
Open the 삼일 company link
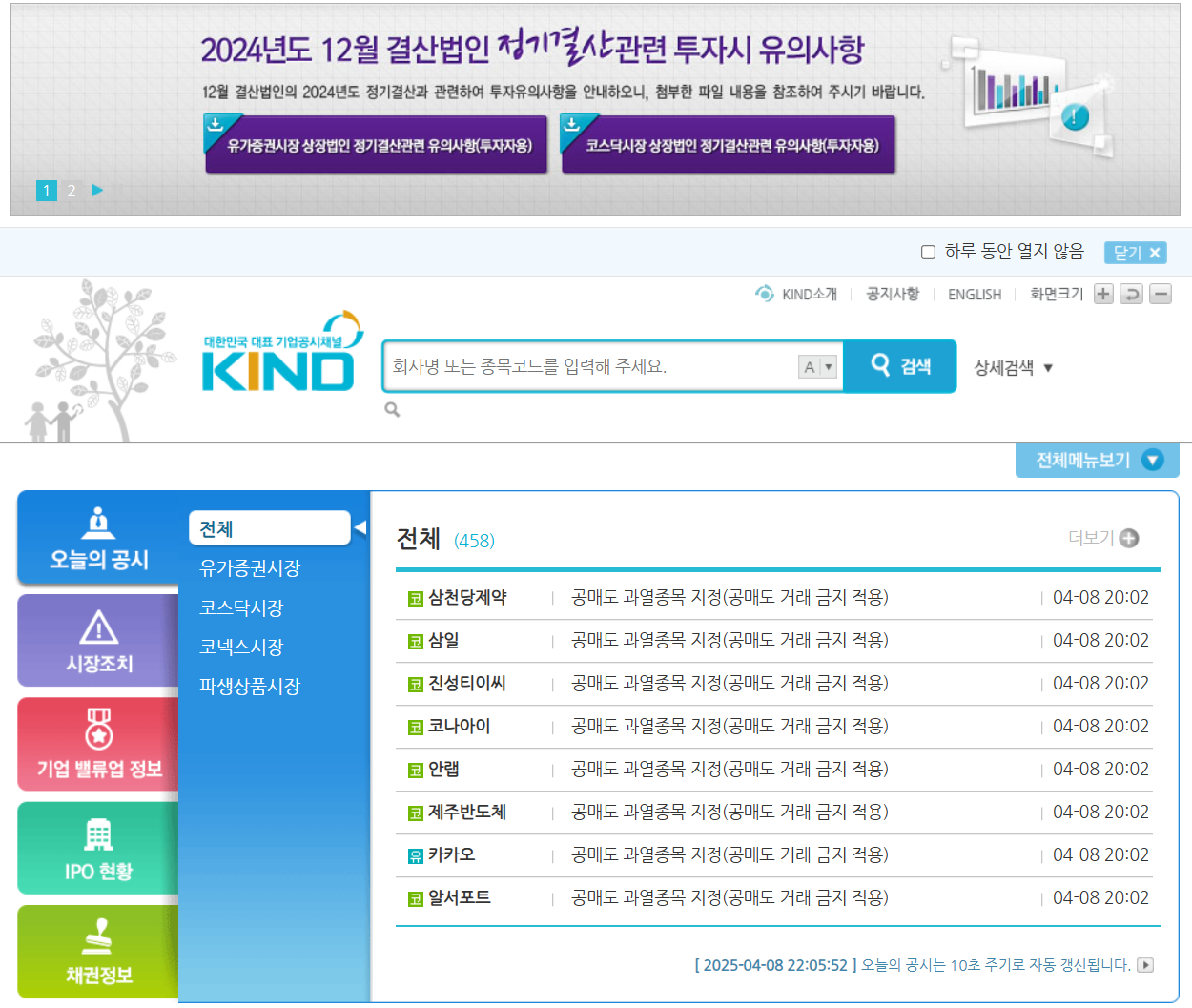click(x=443, y=641)
